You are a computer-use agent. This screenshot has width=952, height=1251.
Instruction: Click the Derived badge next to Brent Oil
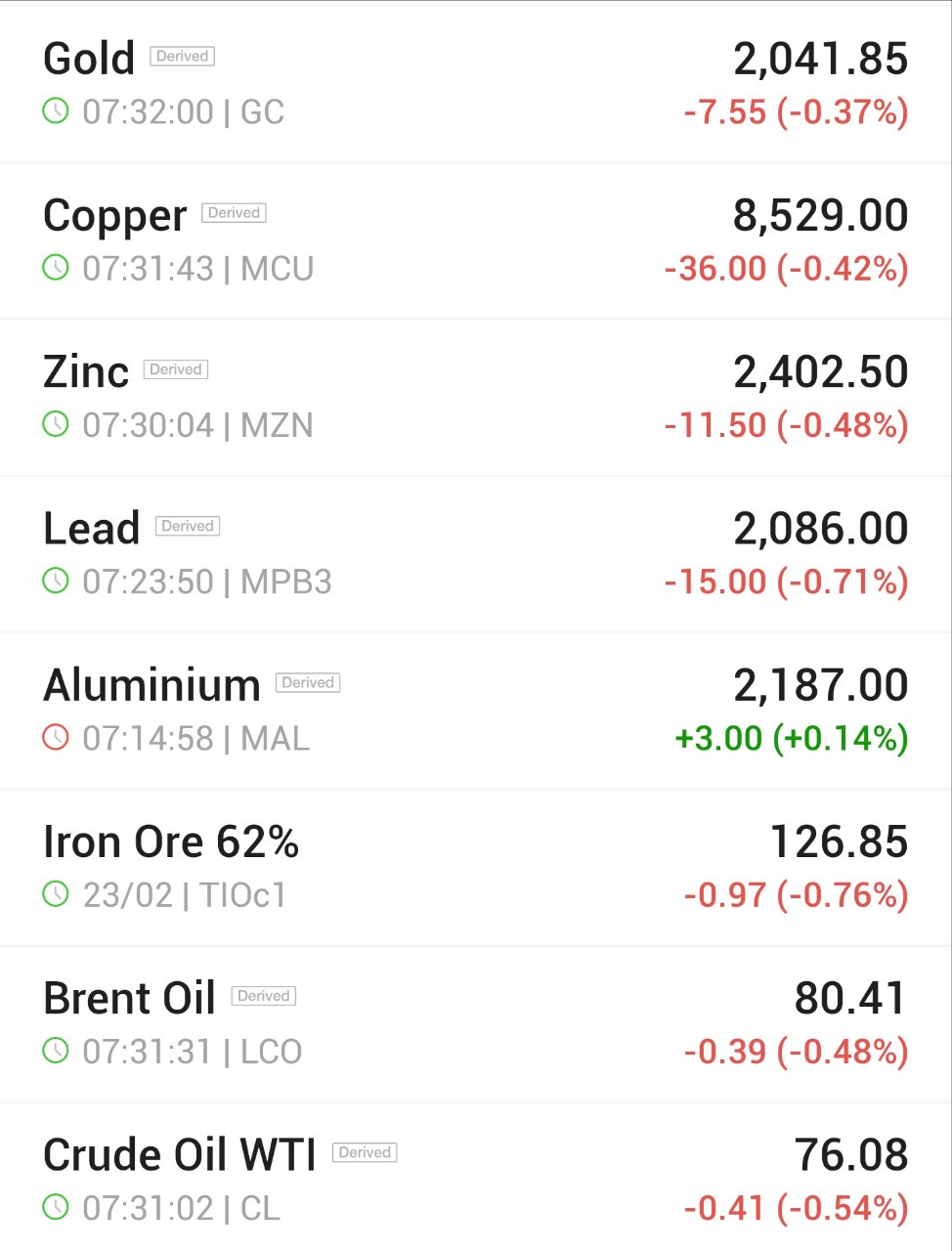[x=264, y=996]
